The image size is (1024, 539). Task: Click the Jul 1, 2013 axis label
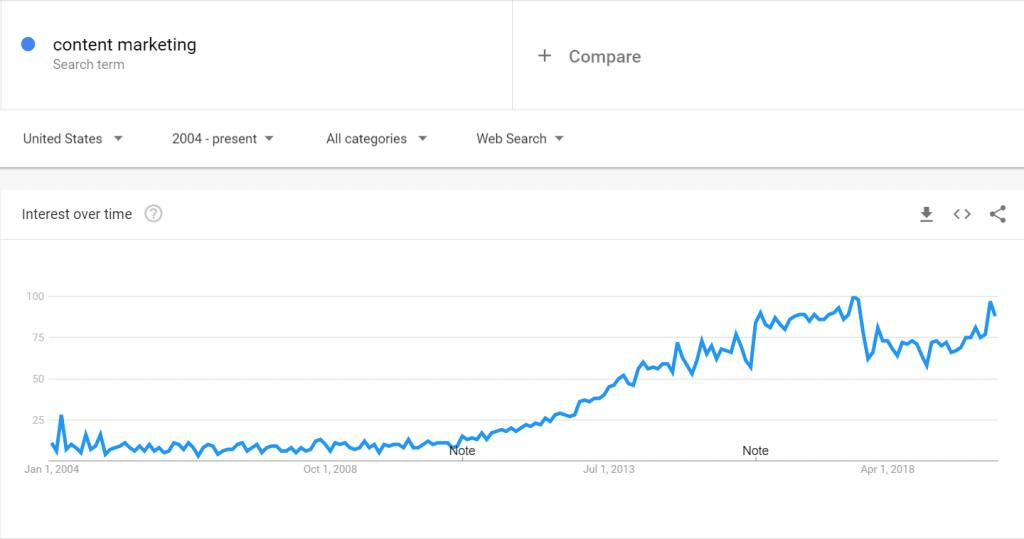[609, 469]
